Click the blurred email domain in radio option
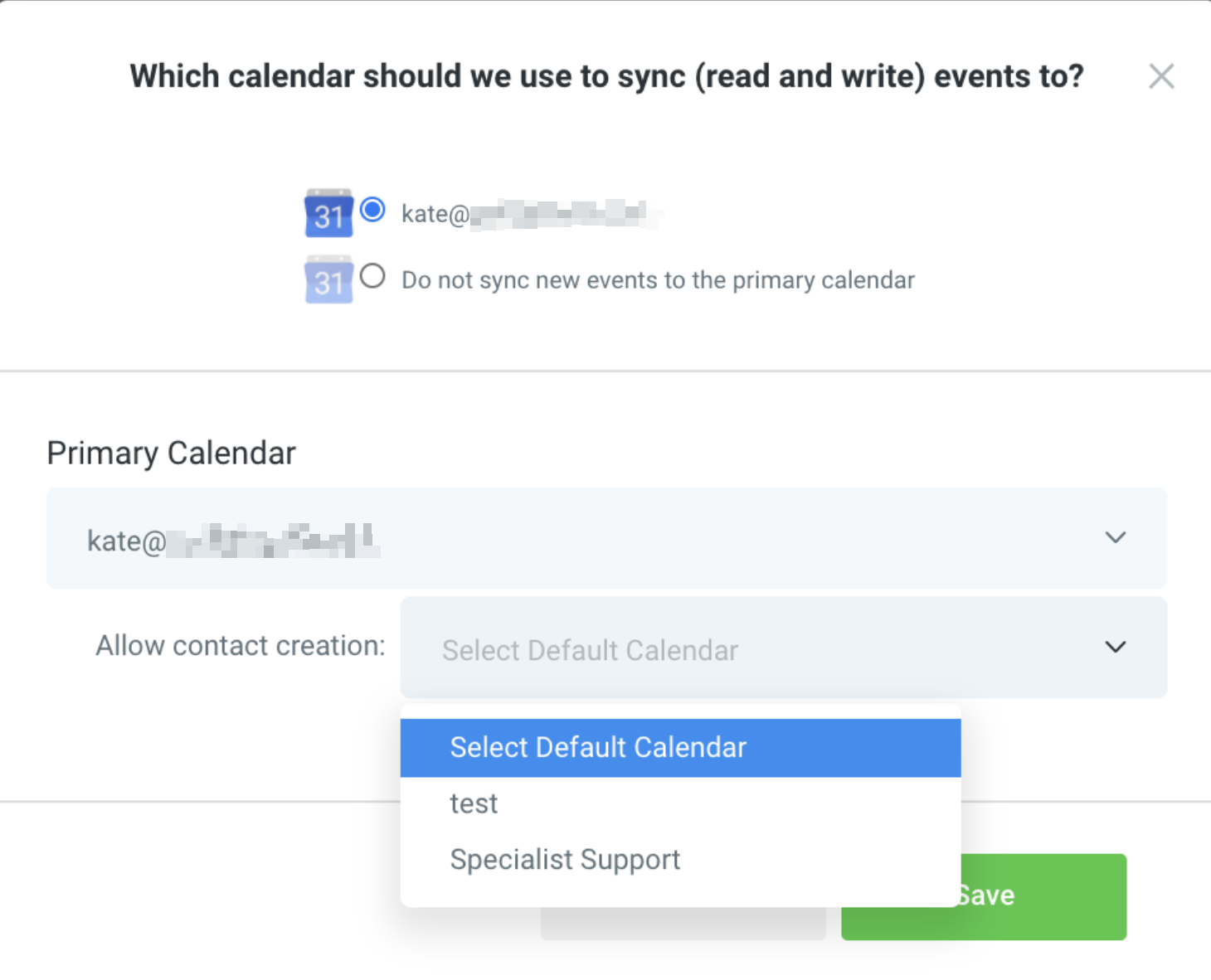This screenshot has width=1211, height=980. [x=564, y=214]
